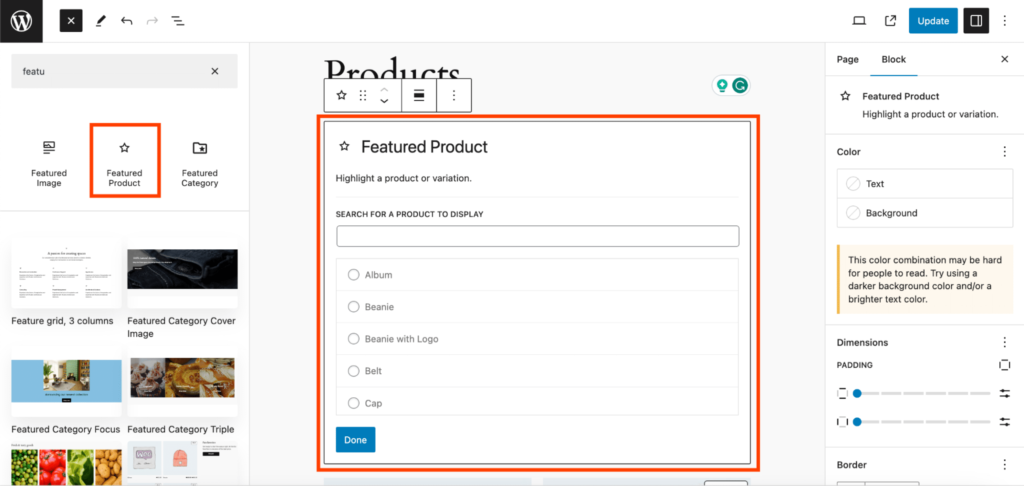The image size is (1024, 486).
Task: Click the Undo arrow icon
Action: (126, 21)
